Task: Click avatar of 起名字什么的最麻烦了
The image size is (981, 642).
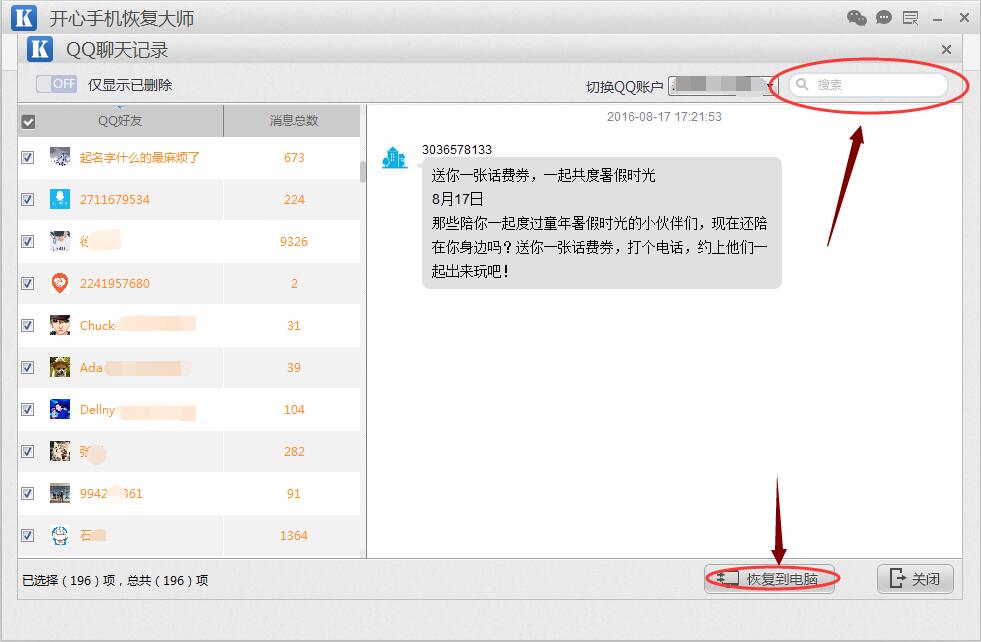Action: 60,157
